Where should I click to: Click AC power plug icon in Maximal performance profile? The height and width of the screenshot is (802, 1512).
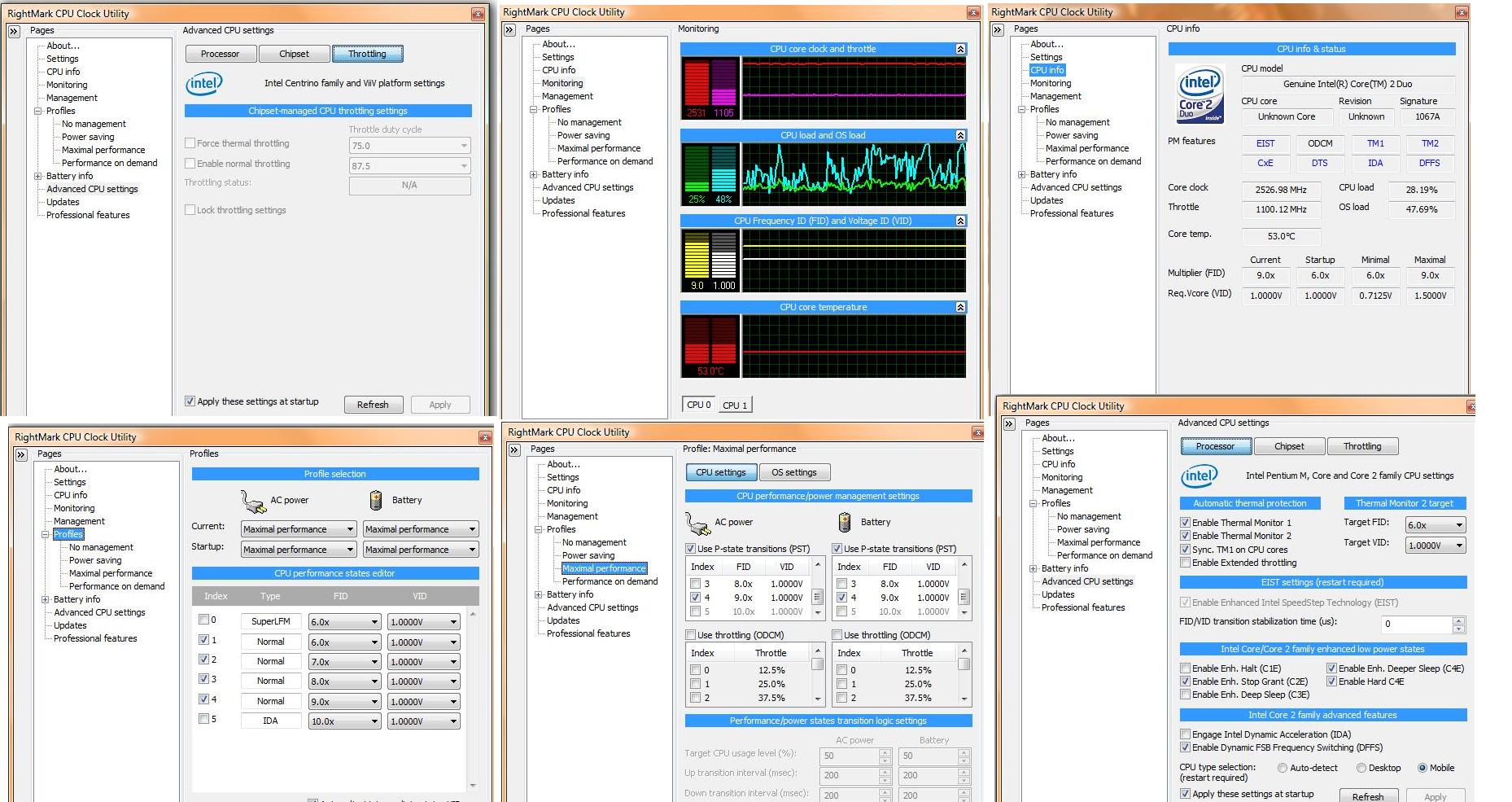[697, 523]
